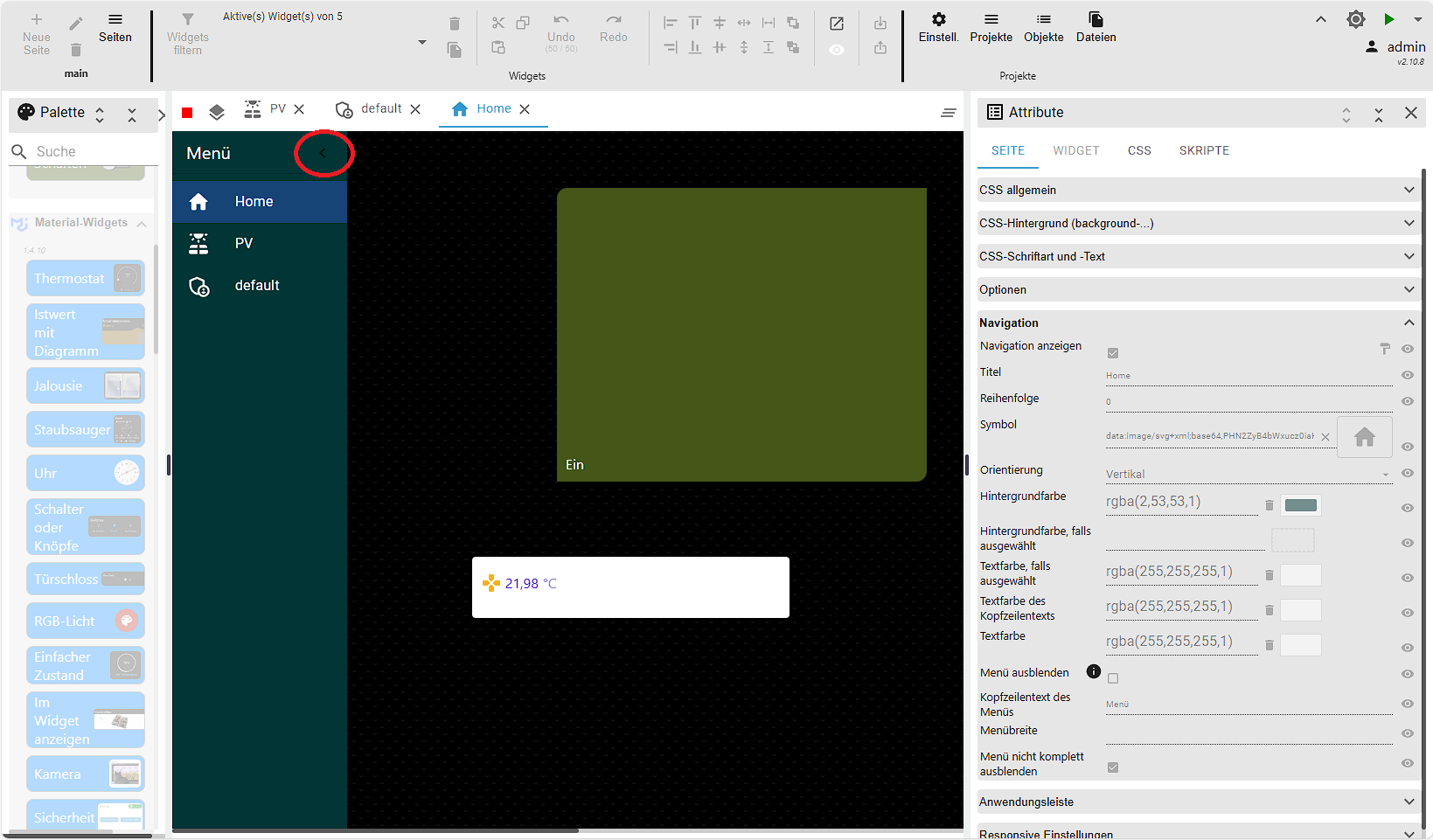Click the pencil edit page icon
The height and width of the screenshot is (840, 1433).
(76, 24)
